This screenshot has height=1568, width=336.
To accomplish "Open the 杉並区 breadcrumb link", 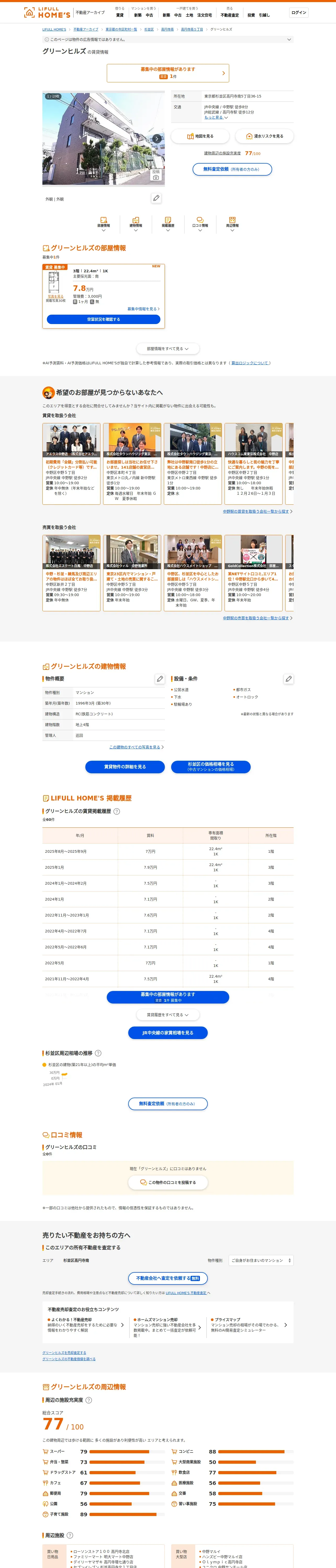I will coord(149,29).
